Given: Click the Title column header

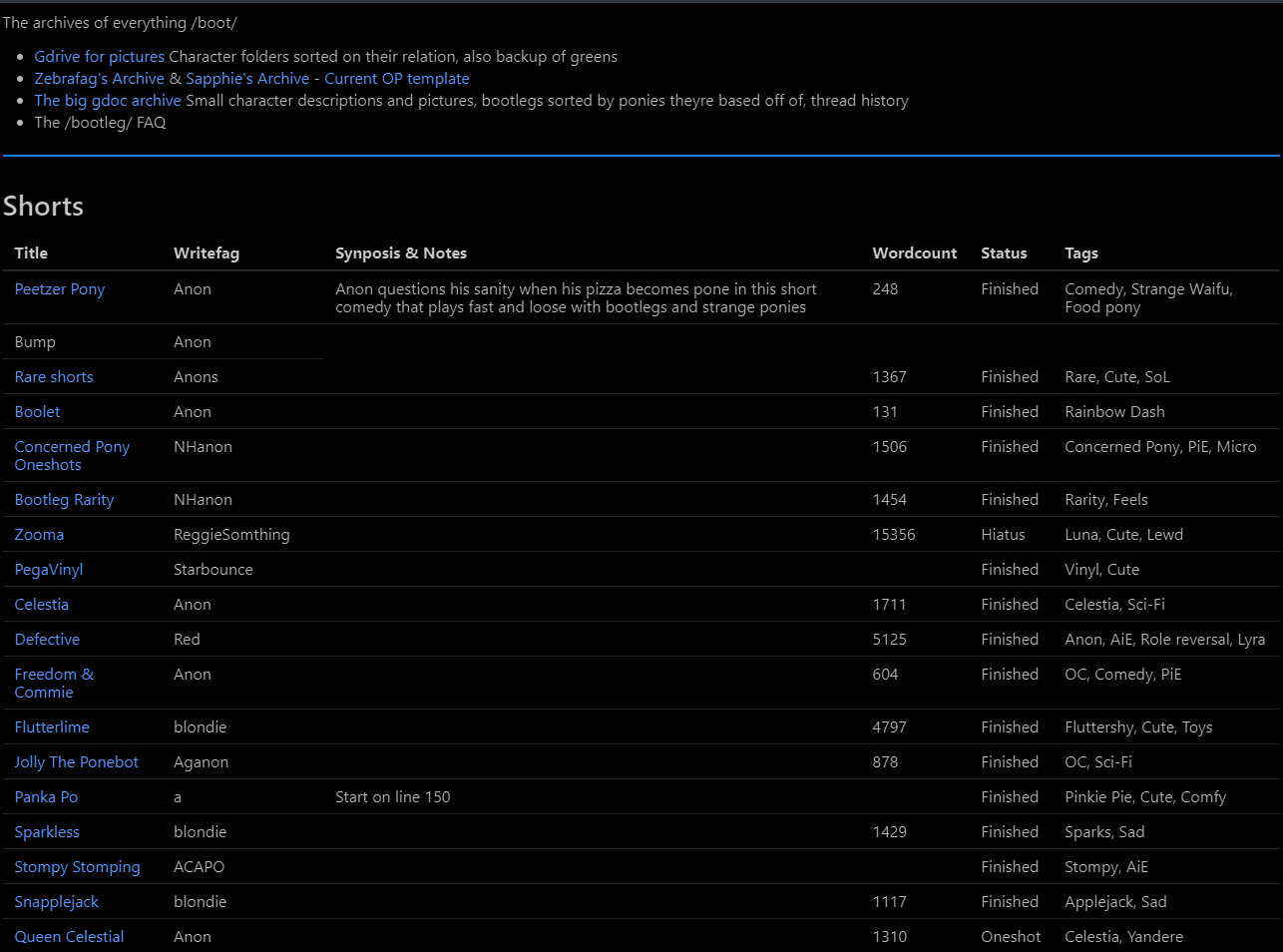Looking at the screenshot, I should click(x=31, y=253).
